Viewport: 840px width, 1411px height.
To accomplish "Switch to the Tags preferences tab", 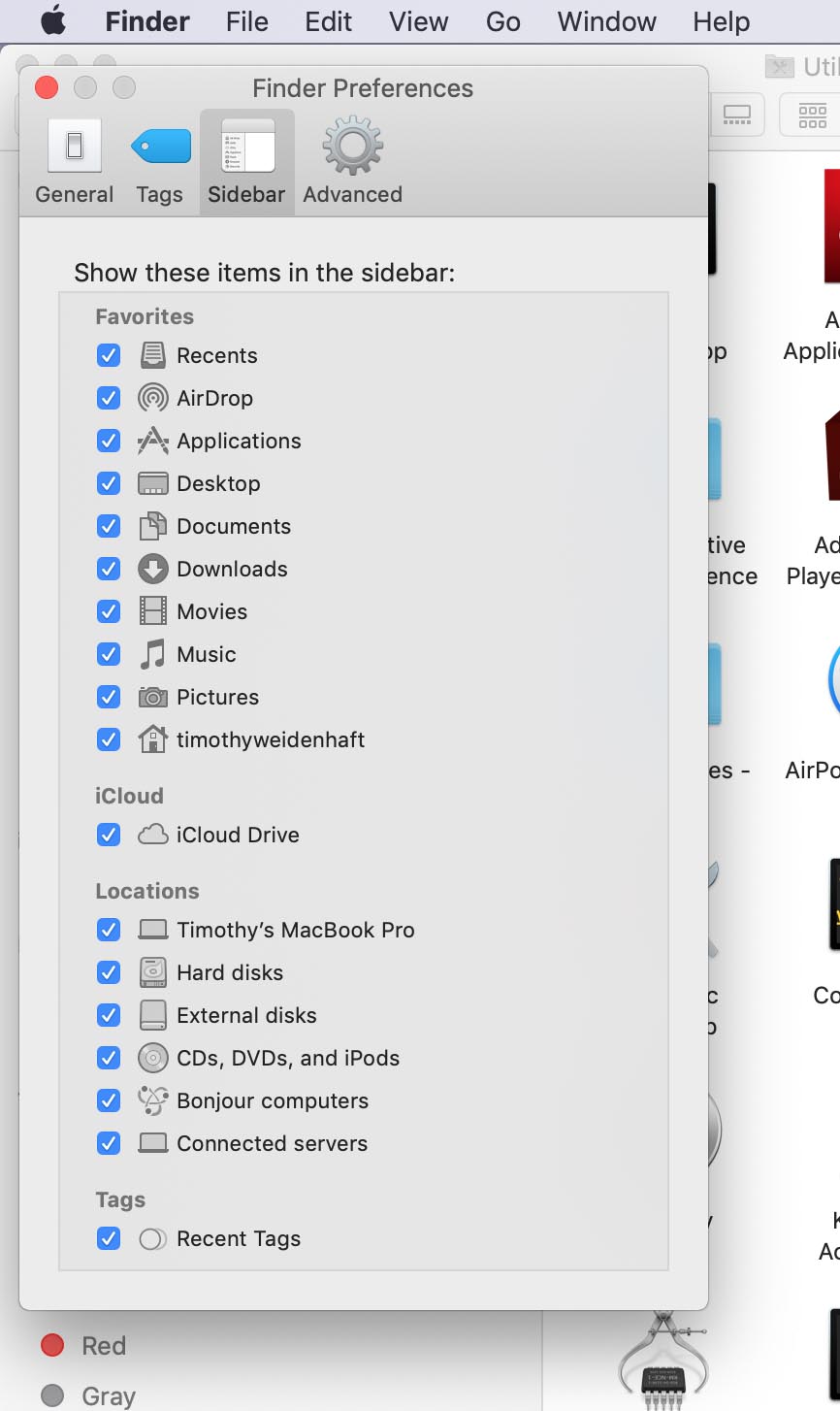I will (160, 162).
